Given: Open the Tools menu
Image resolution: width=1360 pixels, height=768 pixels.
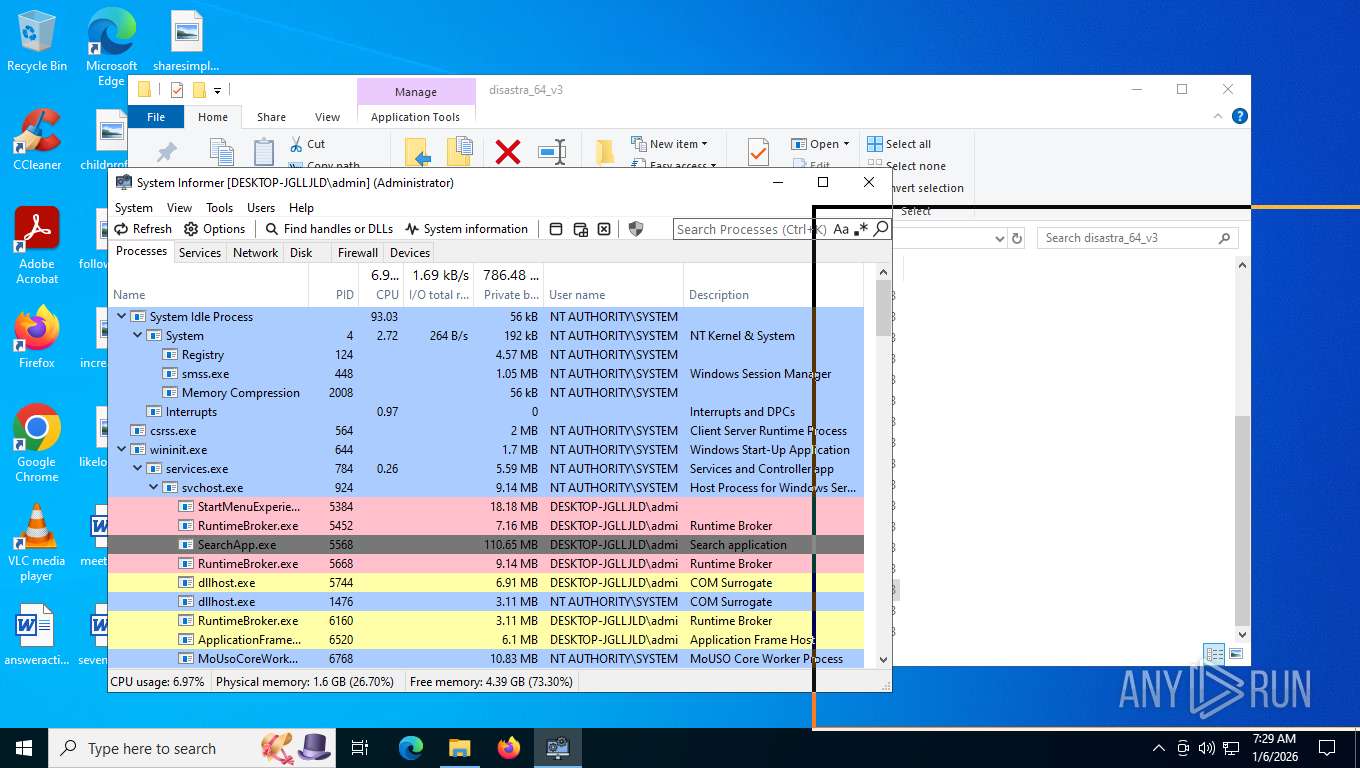Looking at the screenshot, I should point(219,208).
